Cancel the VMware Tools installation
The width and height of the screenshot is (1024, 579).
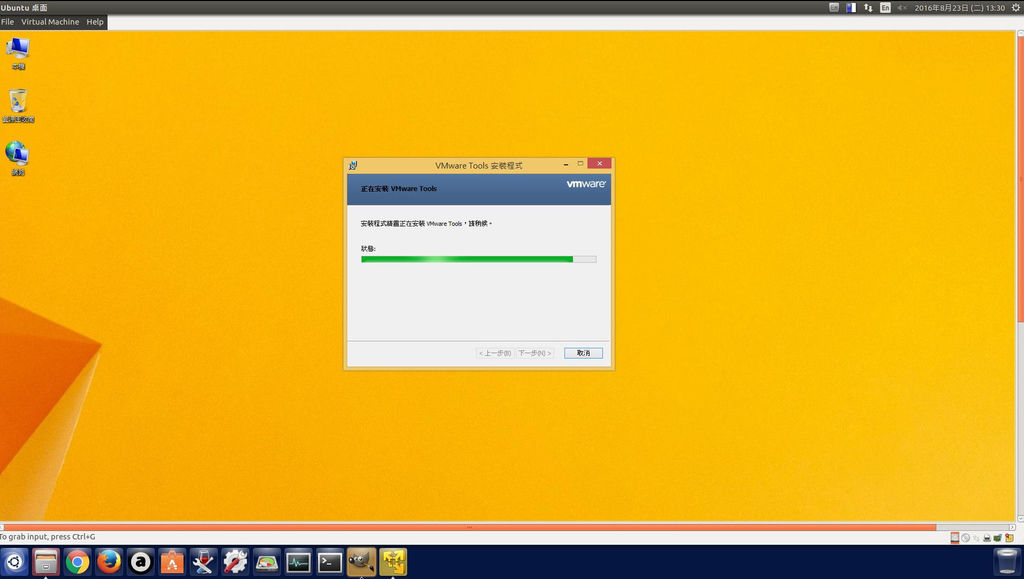point(583,352)
